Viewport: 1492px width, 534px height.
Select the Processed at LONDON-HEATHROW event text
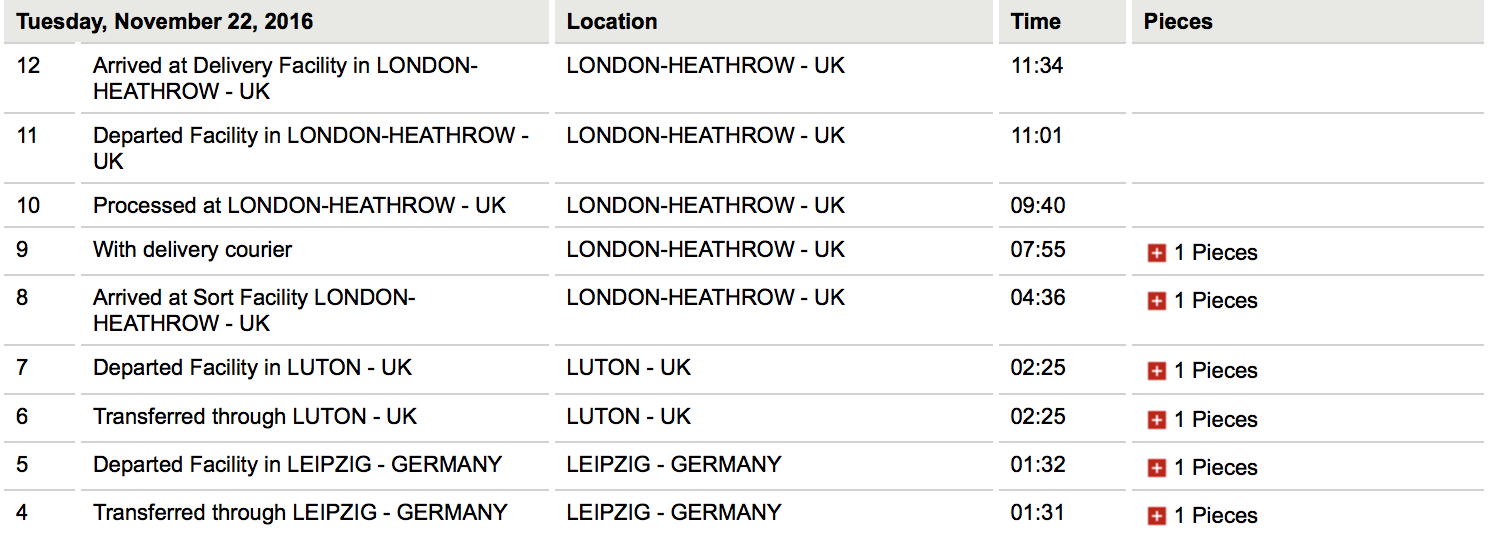(x=299, y=206)
